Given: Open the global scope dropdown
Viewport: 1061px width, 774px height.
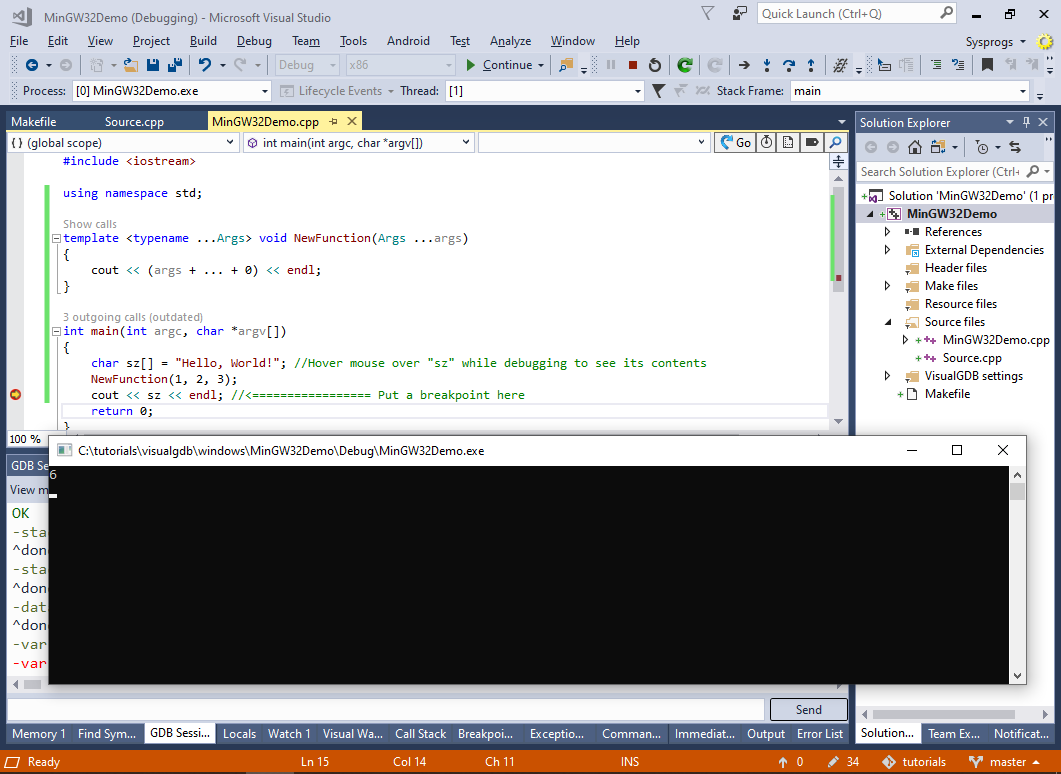Looking at the screenshot, I should click(230, 142).
